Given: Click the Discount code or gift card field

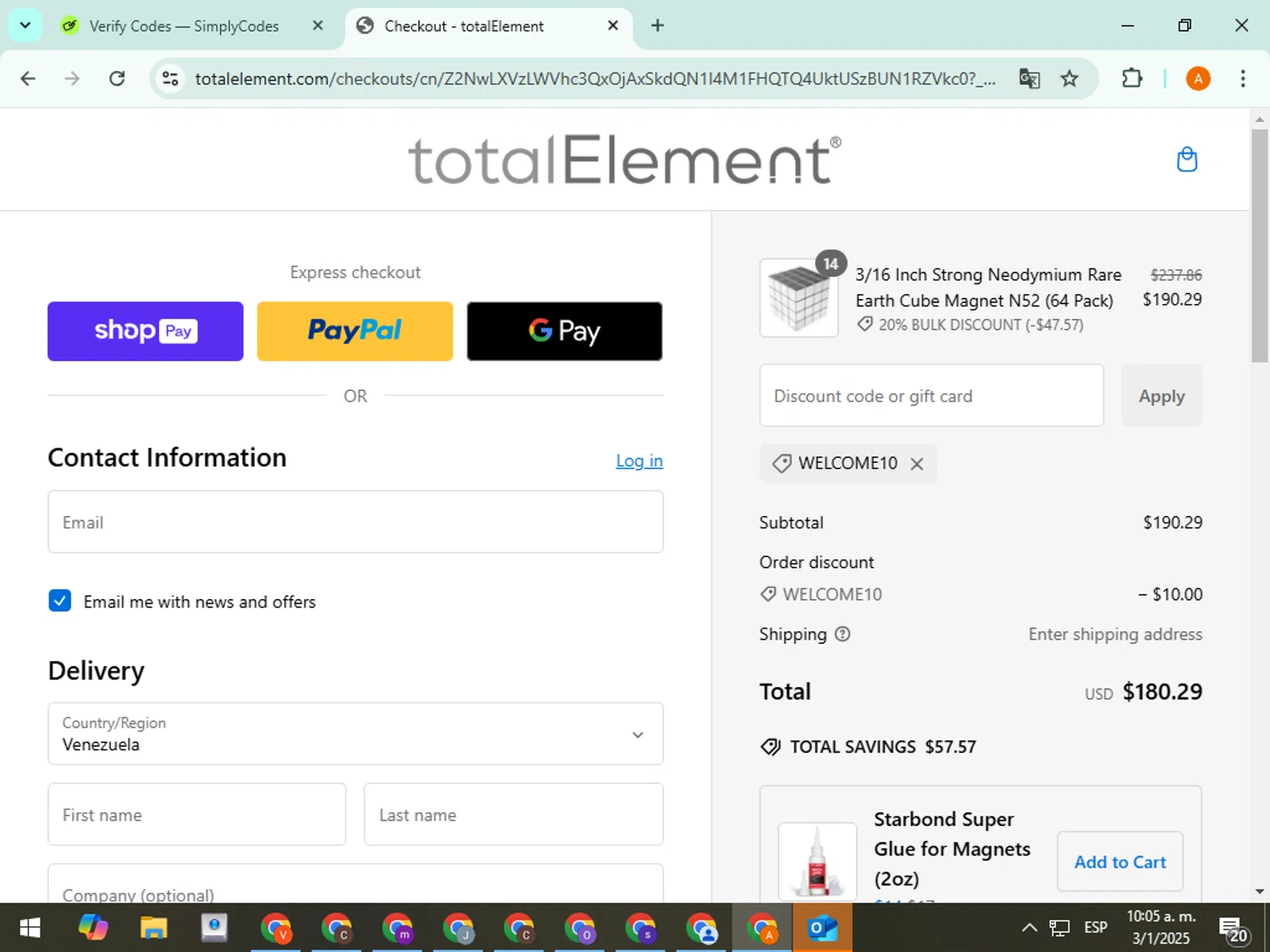Looking at the screenshot, I should tap(931, 396).
